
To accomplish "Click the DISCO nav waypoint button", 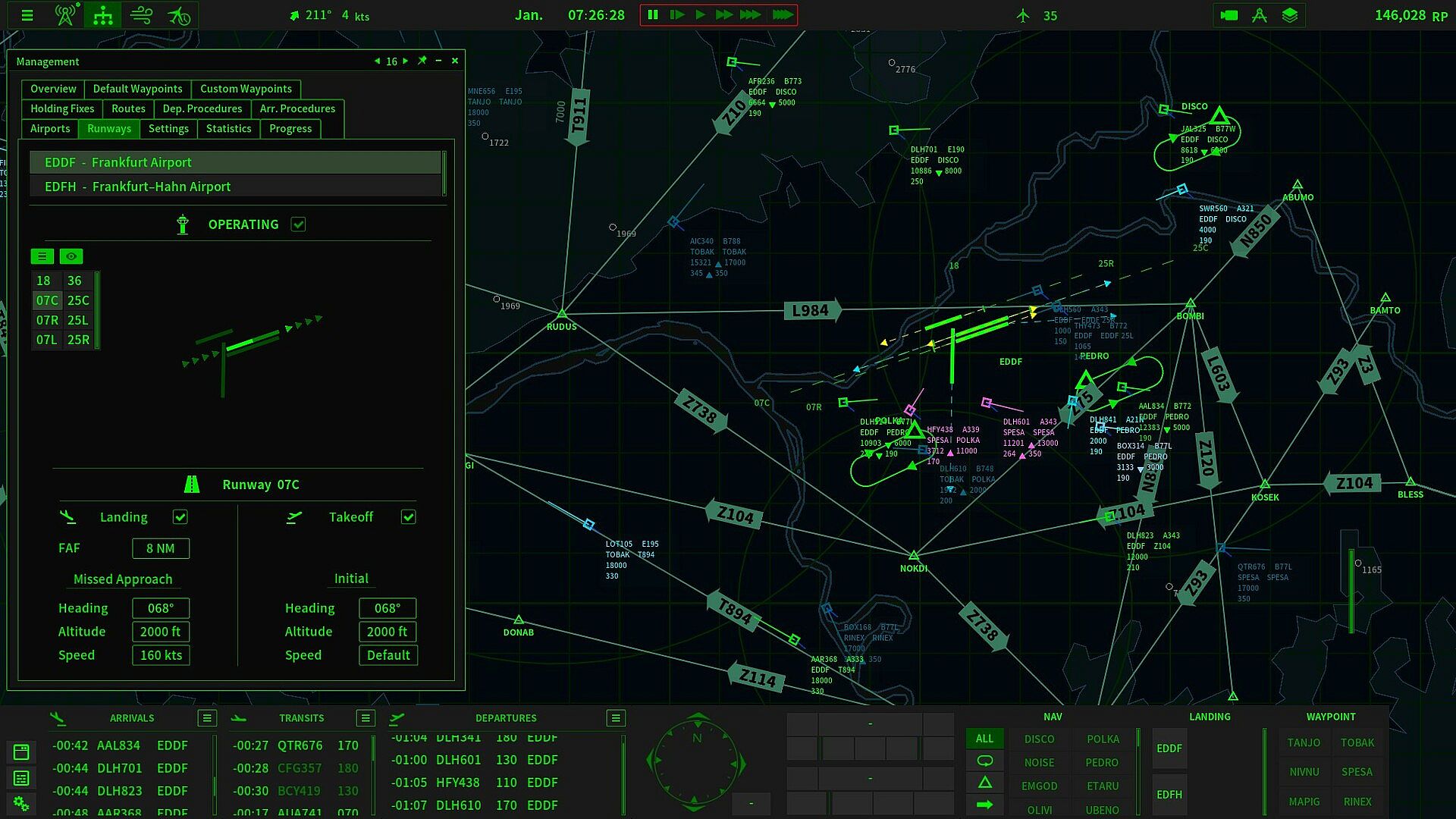I will tap(1039, 739).
